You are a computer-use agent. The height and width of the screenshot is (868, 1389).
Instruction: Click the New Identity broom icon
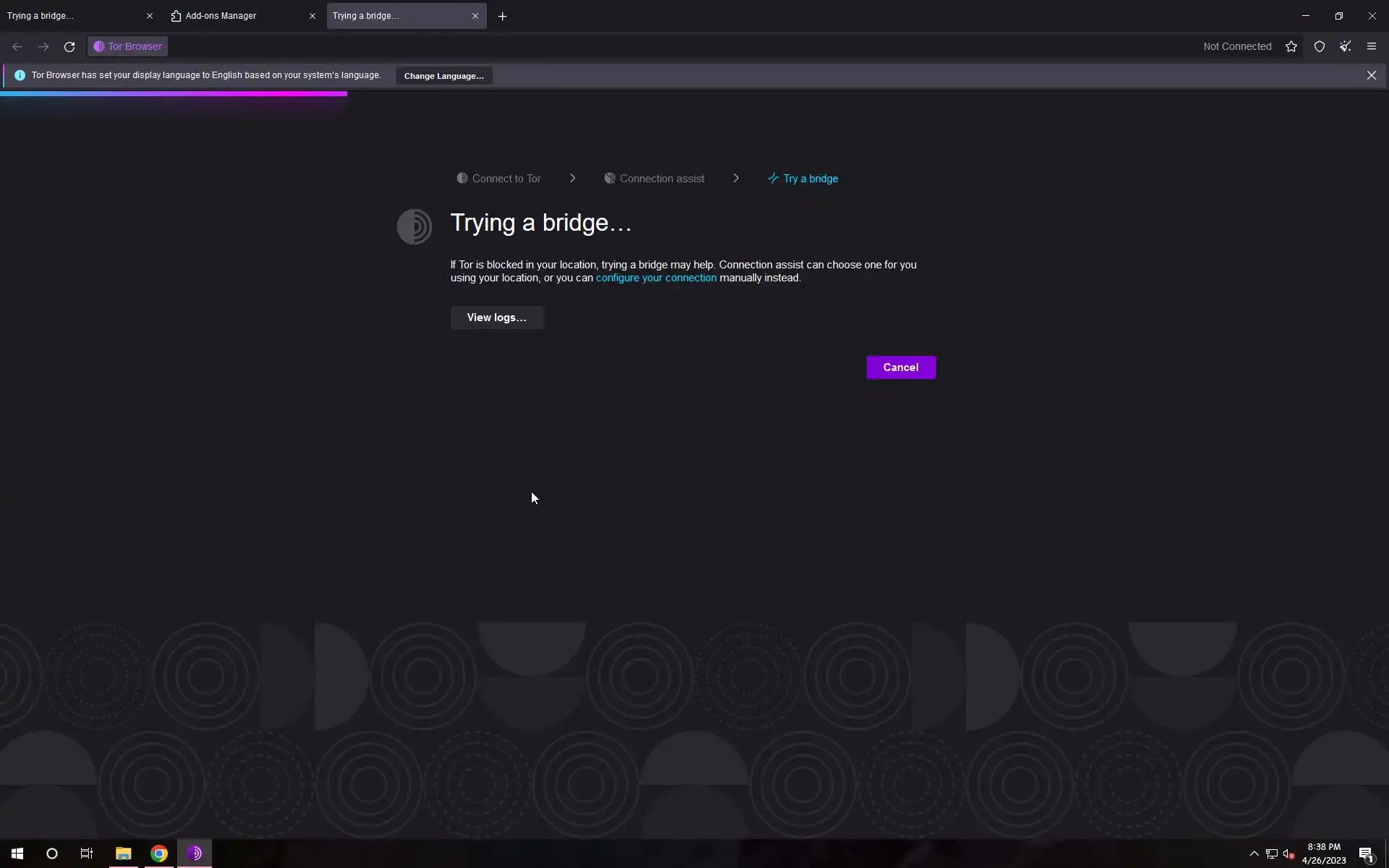(1345, 46)
